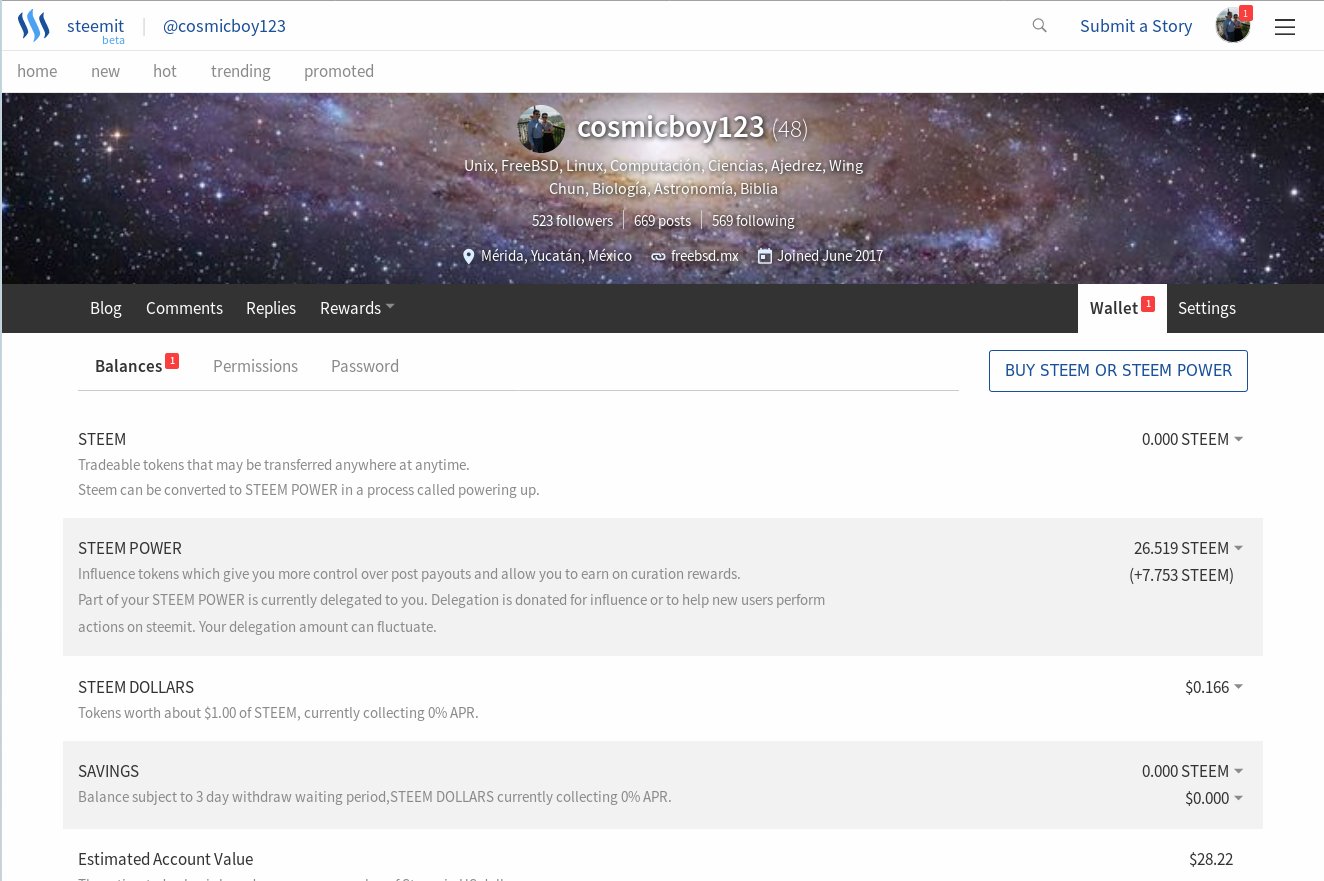1324x881 pixels.
Task: Switch to the Replies tab
Action: [x=271, y=308]
